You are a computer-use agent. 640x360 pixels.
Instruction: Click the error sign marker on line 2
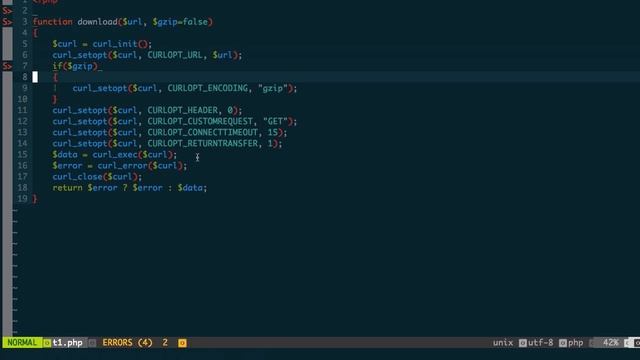pos(7,11)
